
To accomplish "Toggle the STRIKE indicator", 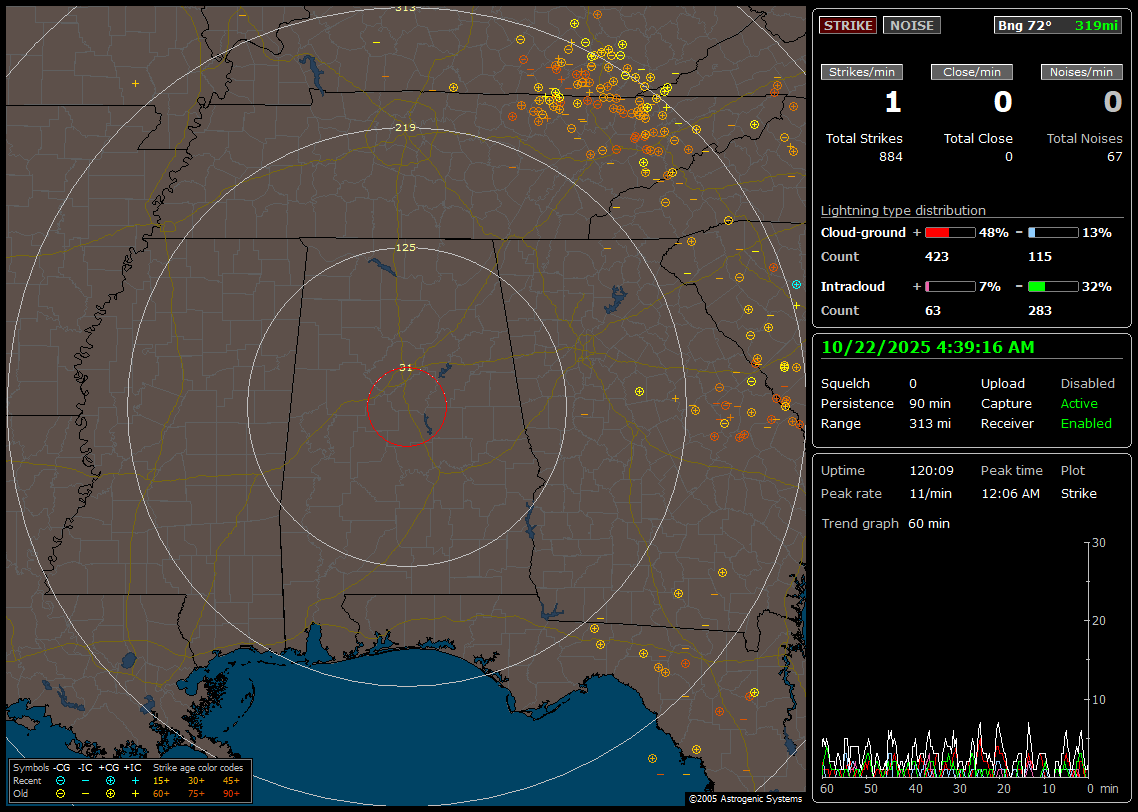I will pos(848,26).
